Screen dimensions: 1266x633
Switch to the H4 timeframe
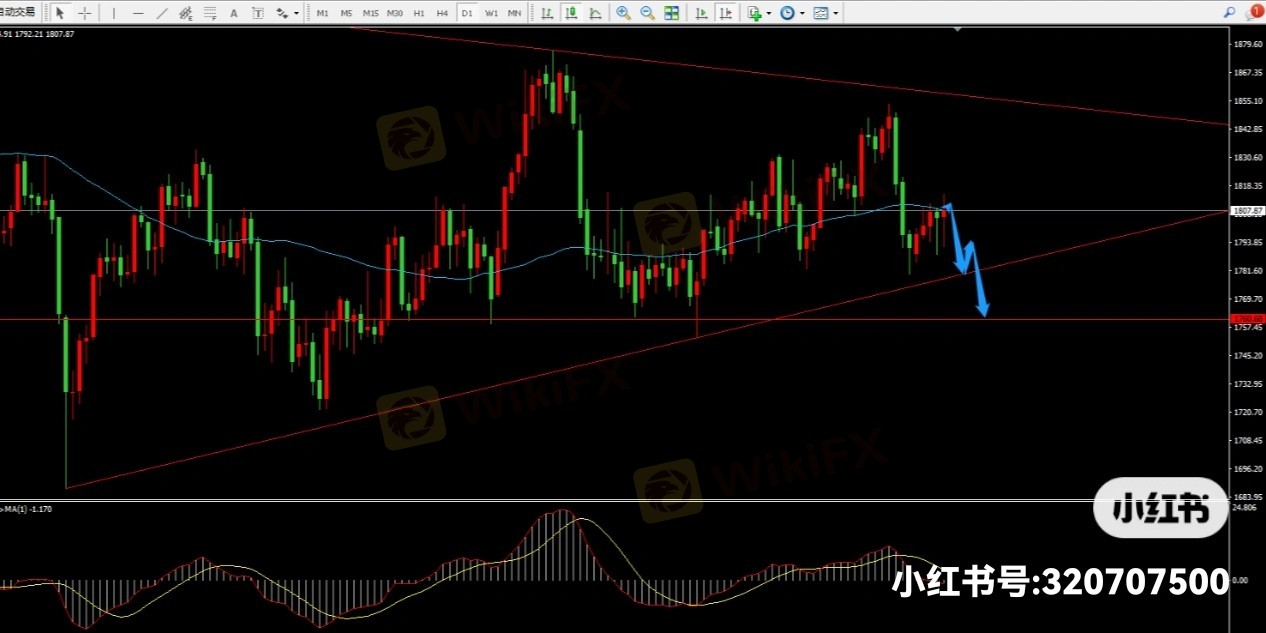coord(442,13)
